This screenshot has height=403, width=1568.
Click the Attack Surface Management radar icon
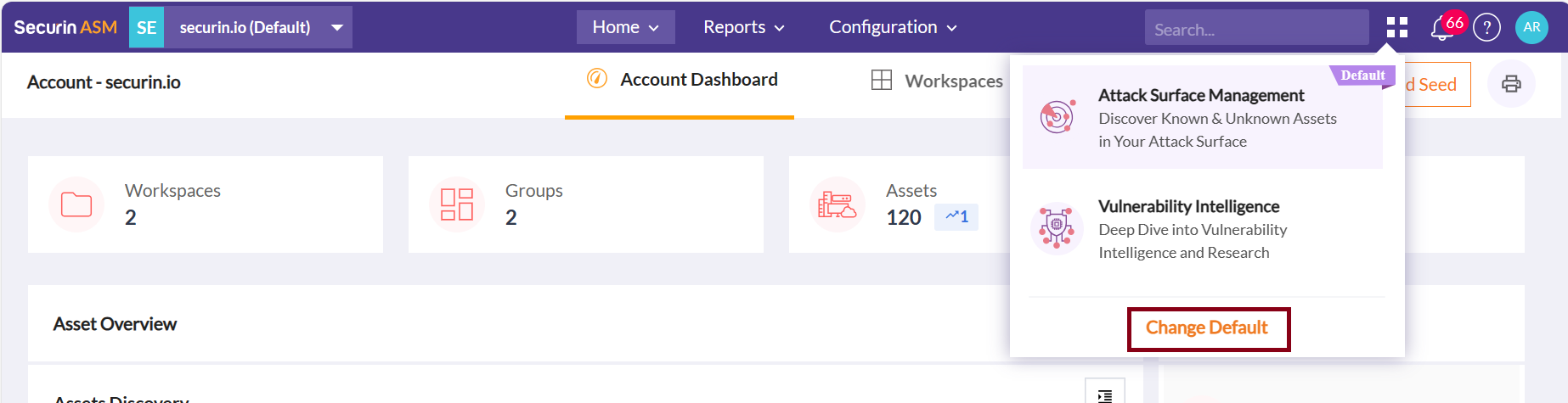[x=1058, y=117]
